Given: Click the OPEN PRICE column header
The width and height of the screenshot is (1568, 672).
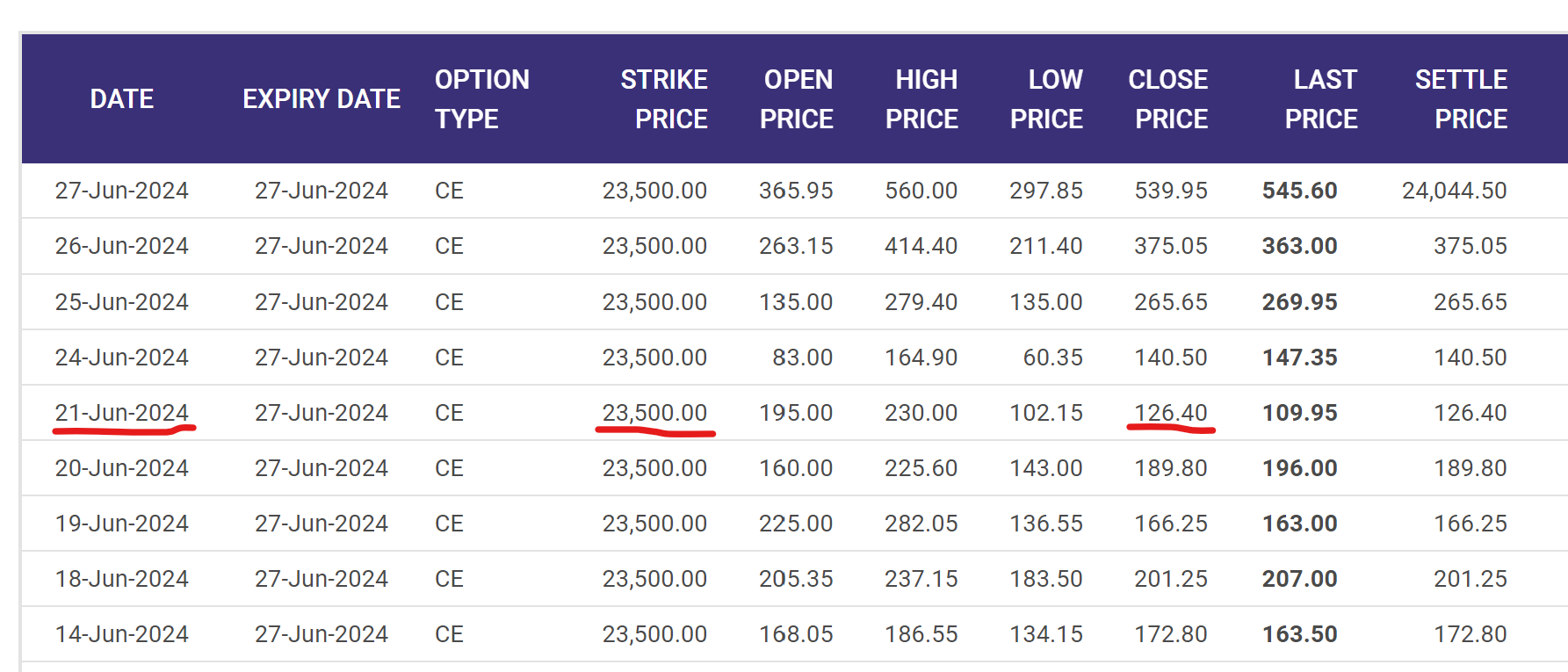Looking at the screenshot, I should click(796, 98).
